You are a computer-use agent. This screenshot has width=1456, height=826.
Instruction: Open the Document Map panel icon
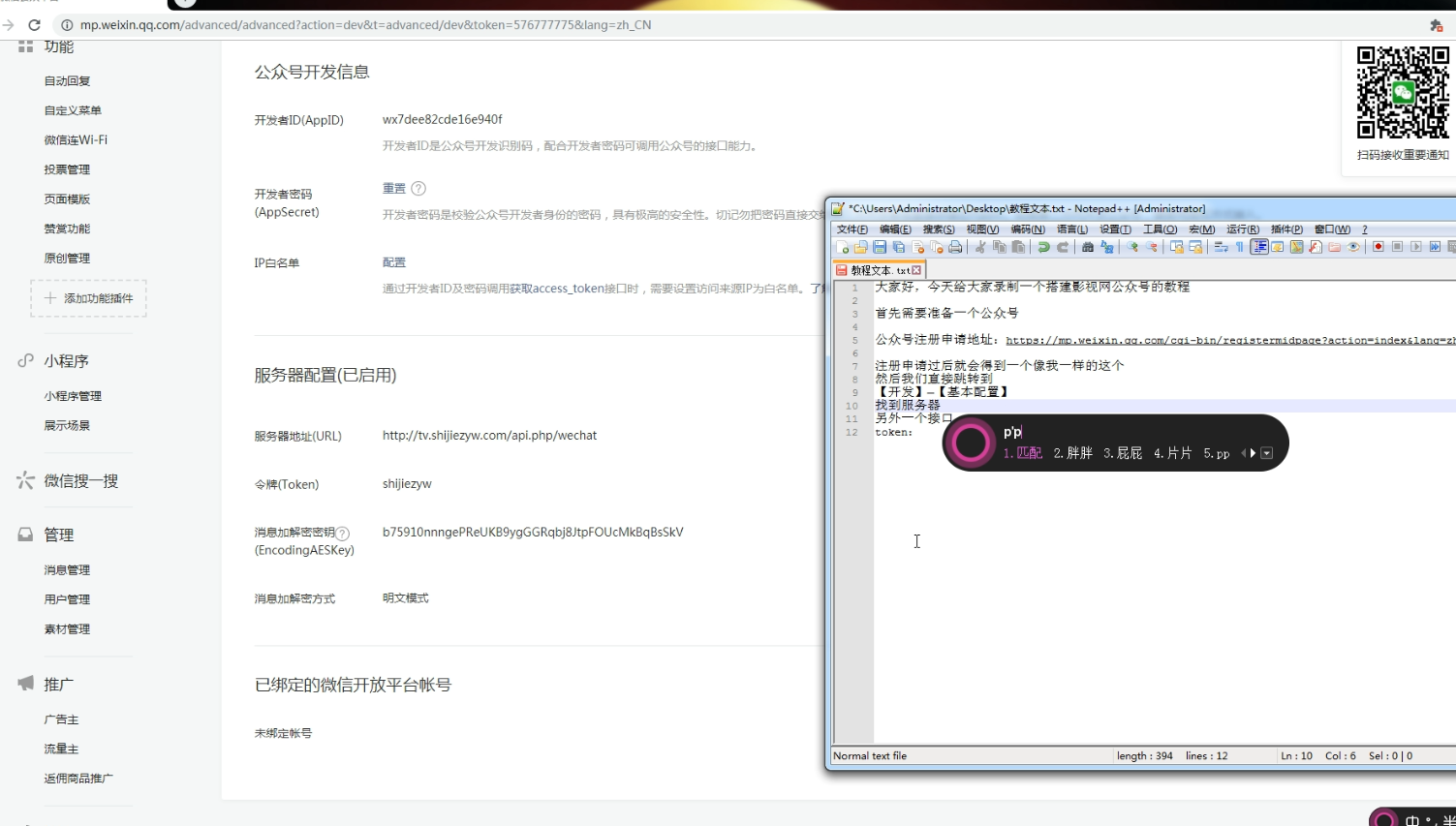1296,247
